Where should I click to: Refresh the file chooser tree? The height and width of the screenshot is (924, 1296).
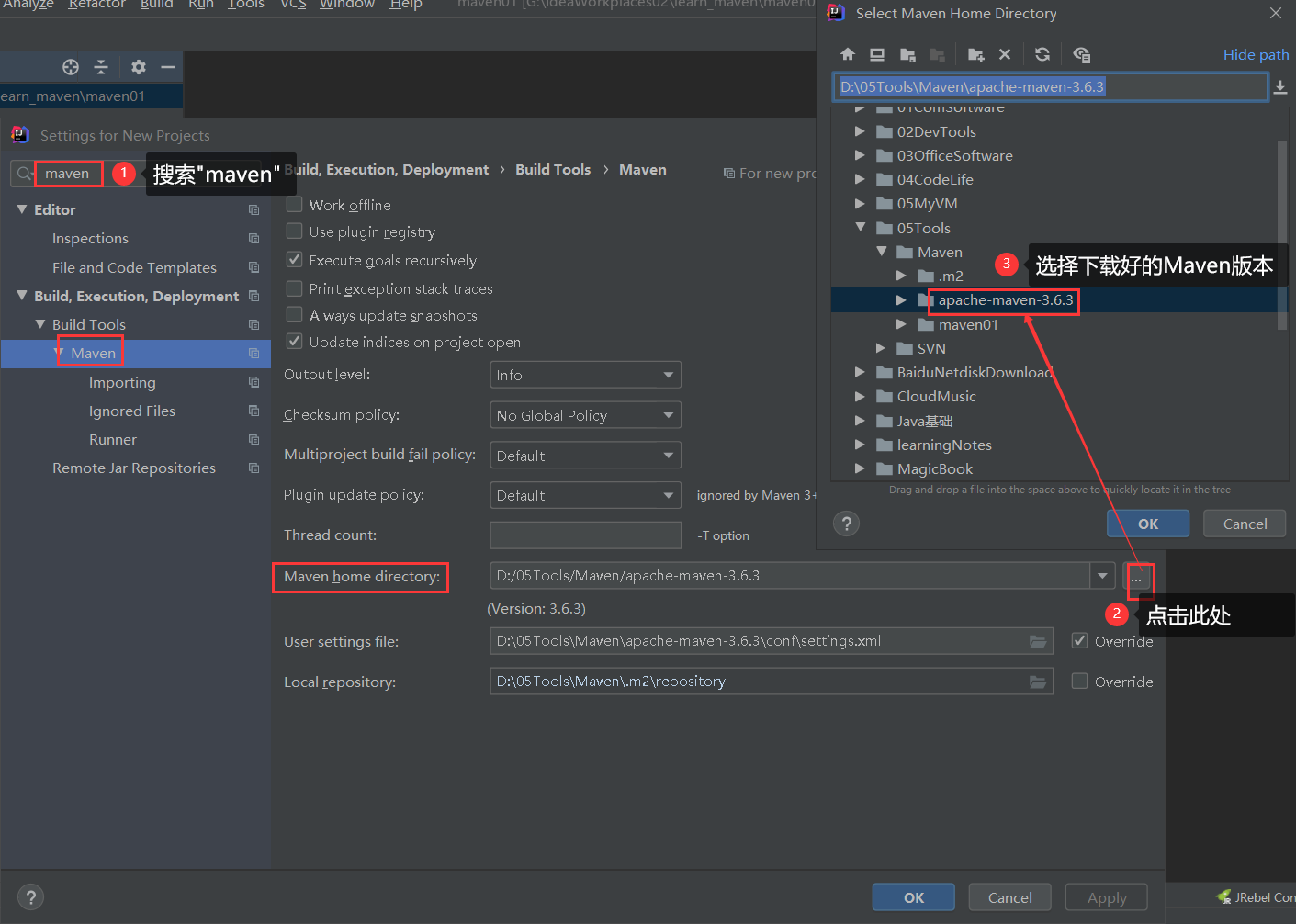point(1042,54)
